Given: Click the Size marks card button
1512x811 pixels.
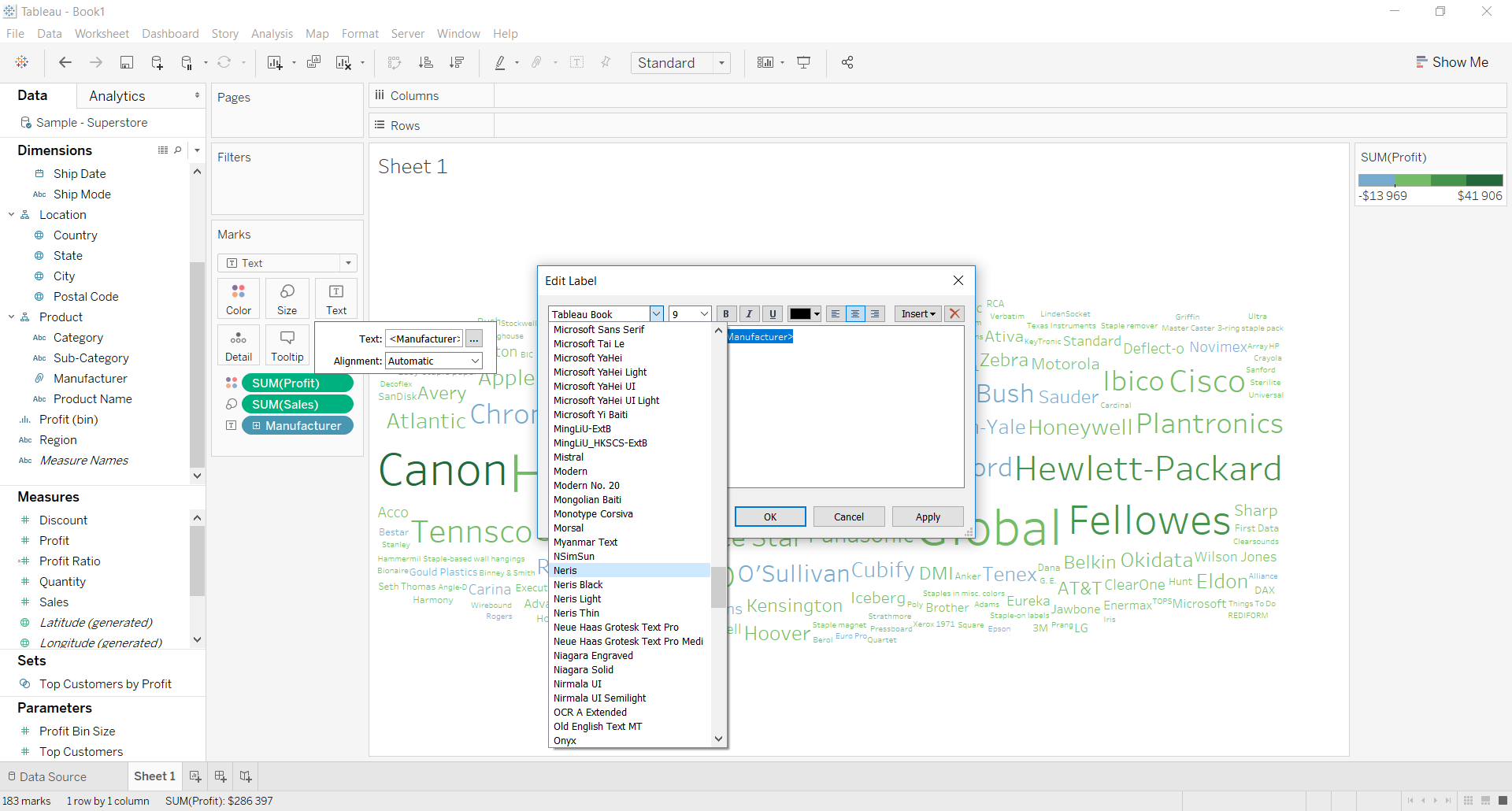Looking at the screenshot, I should 287,298.
